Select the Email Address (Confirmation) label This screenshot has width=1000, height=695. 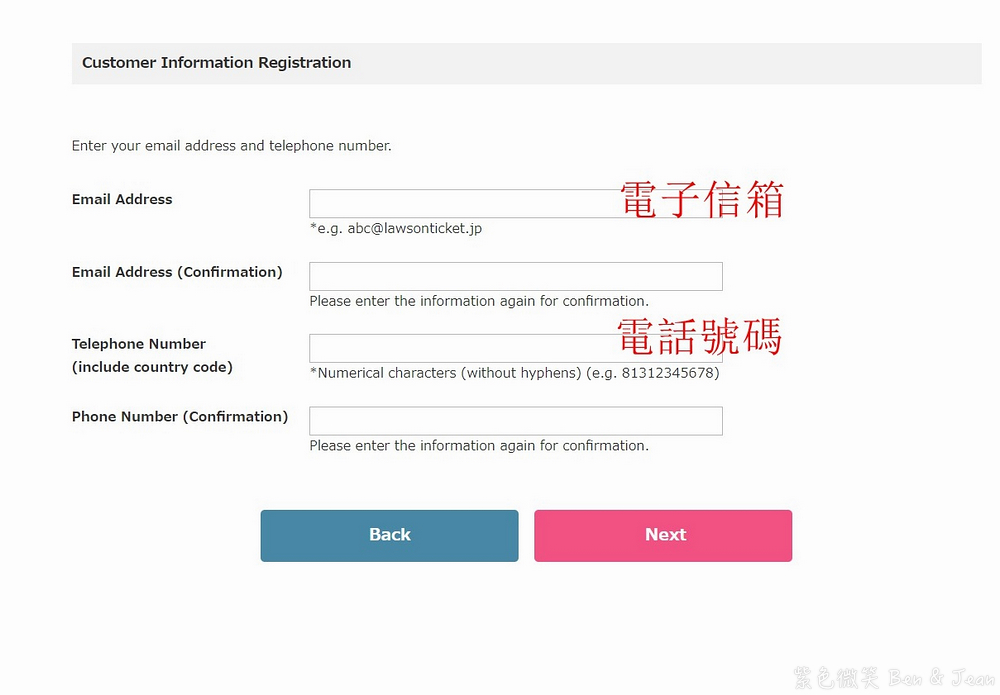coord(177,272)
